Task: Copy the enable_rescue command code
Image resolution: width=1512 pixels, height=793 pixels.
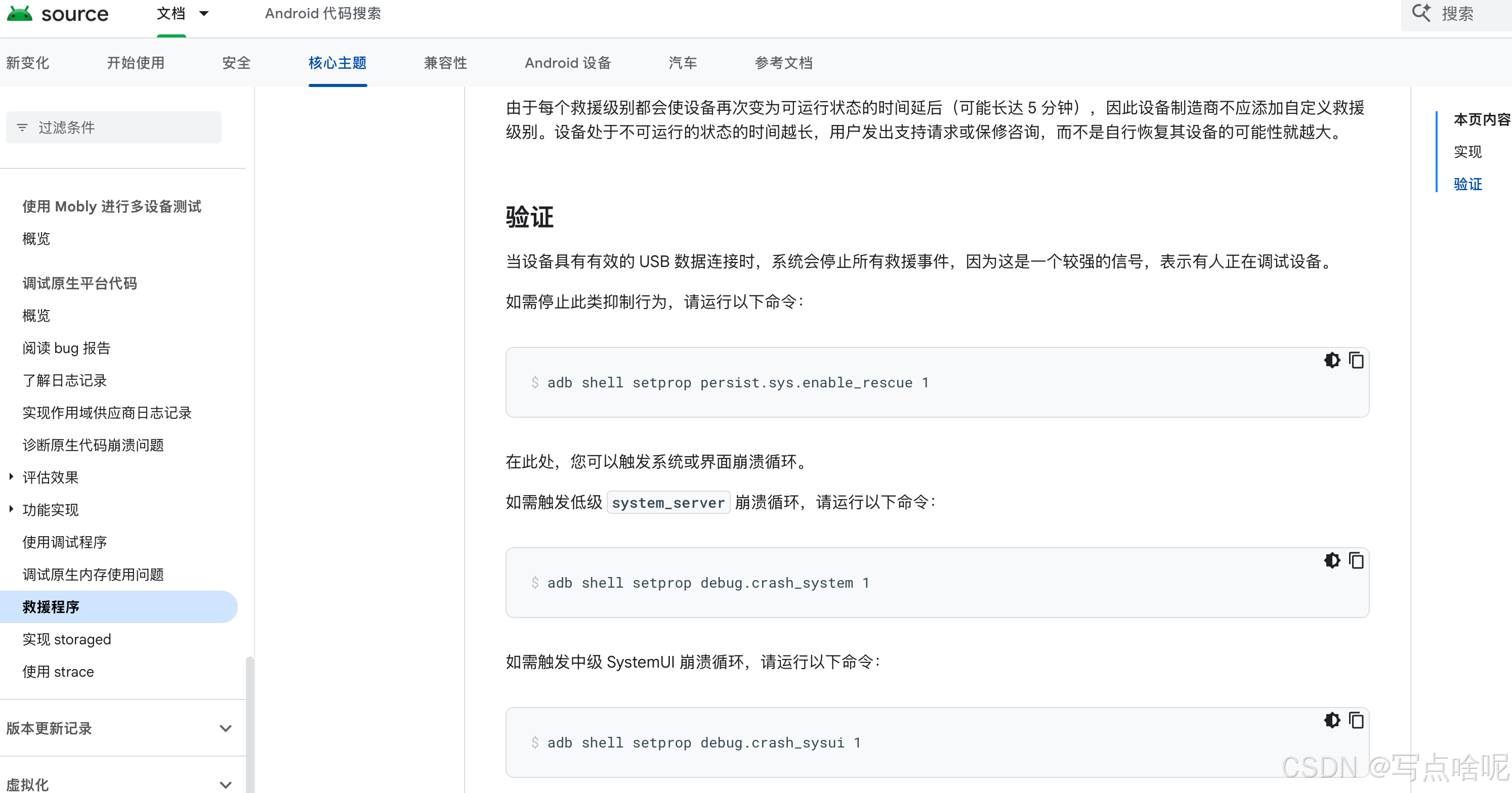Action: [x=1356, y=360]
